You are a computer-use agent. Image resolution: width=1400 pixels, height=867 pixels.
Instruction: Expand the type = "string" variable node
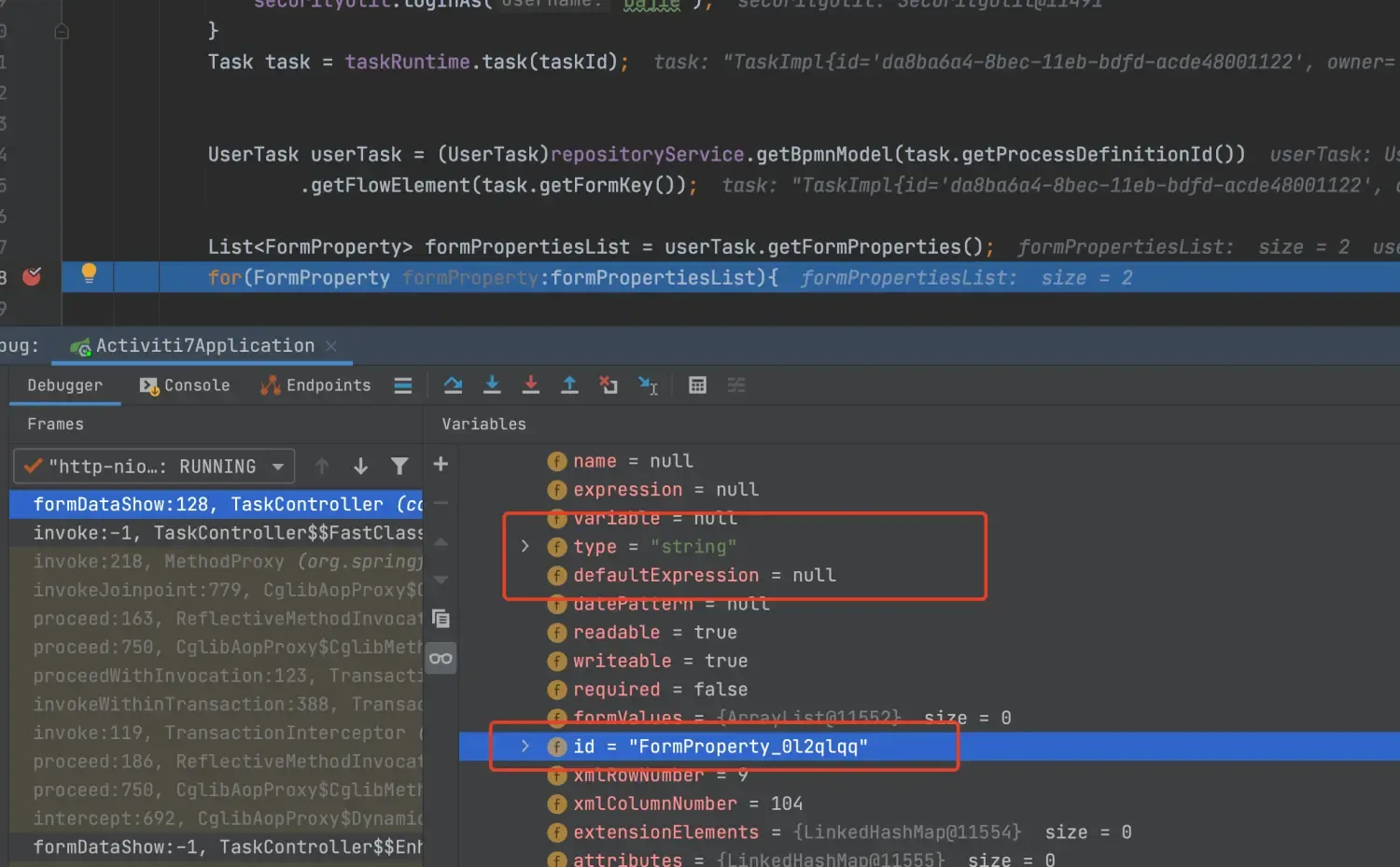tap(525, 547)
